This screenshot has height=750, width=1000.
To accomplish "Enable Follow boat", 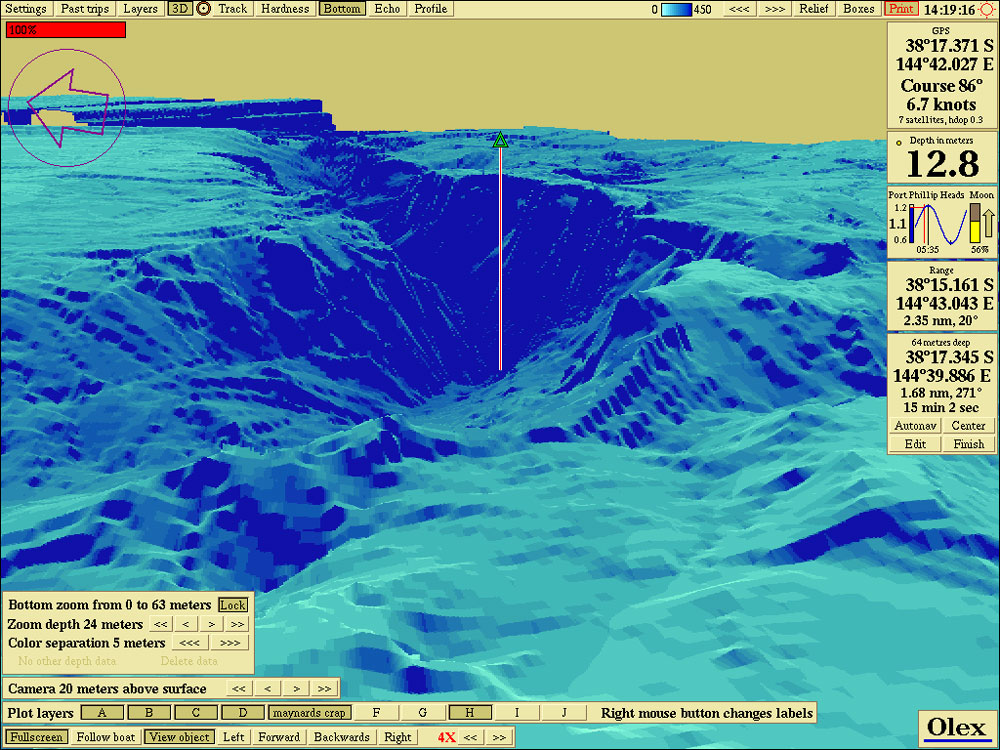I will point(106,737).
